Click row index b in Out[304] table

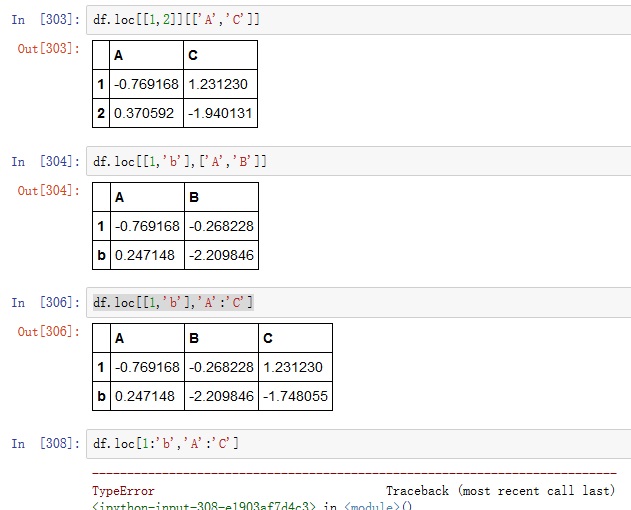[x=101, y=255]
